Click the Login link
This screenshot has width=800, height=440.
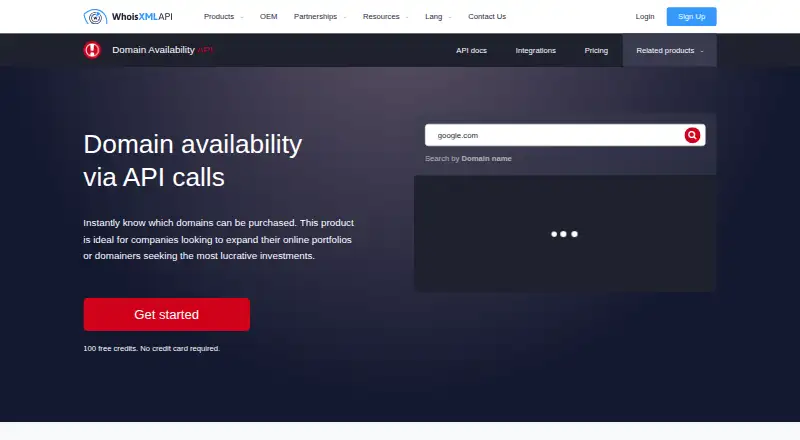[x=644, y=17]
